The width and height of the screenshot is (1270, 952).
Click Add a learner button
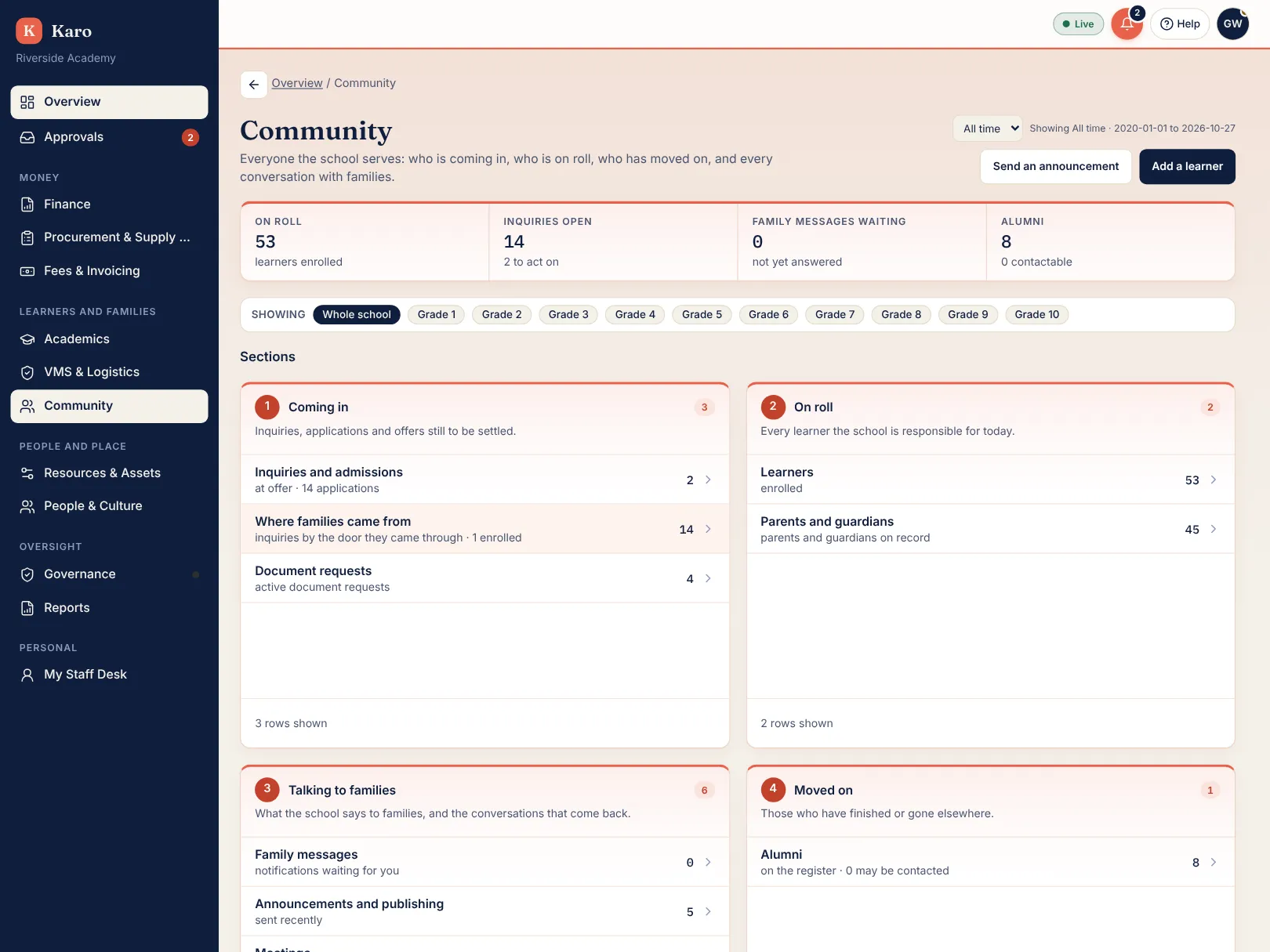pos(1187,166)
